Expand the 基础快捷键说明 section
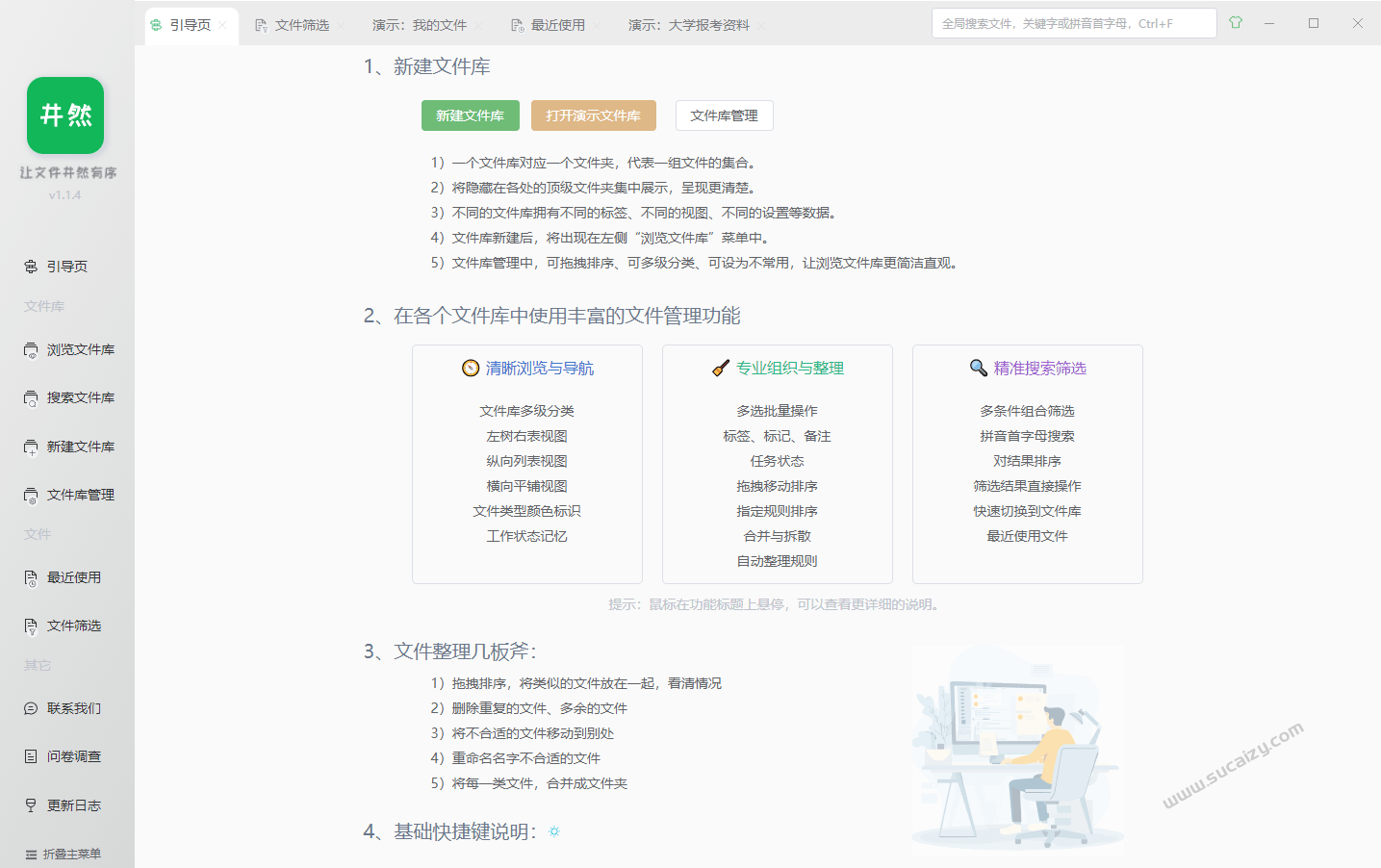This screenshot has height=868, width=1381. 553,831
